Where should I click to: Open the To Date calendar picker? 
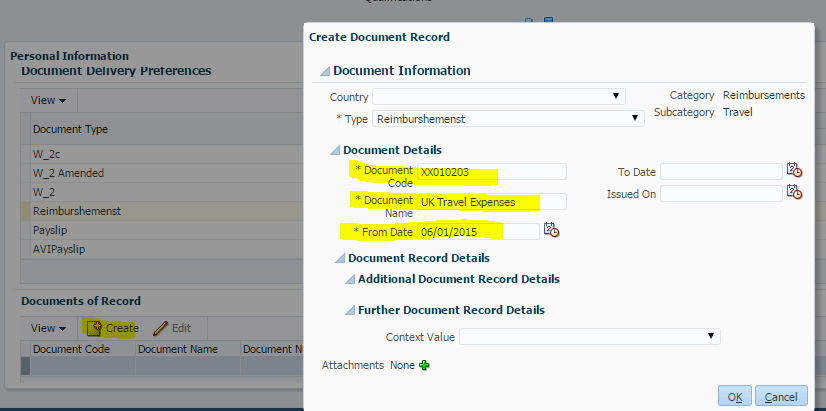[x=794, y=171]
